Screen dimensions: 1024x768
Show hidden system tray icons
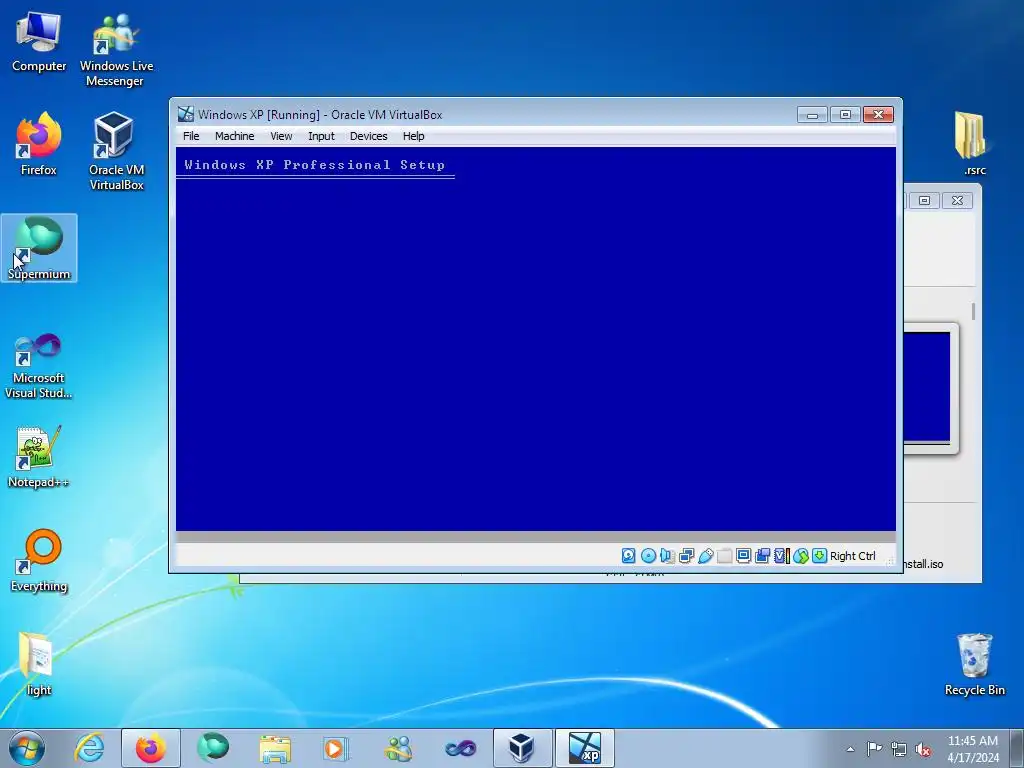click(850, 749)
